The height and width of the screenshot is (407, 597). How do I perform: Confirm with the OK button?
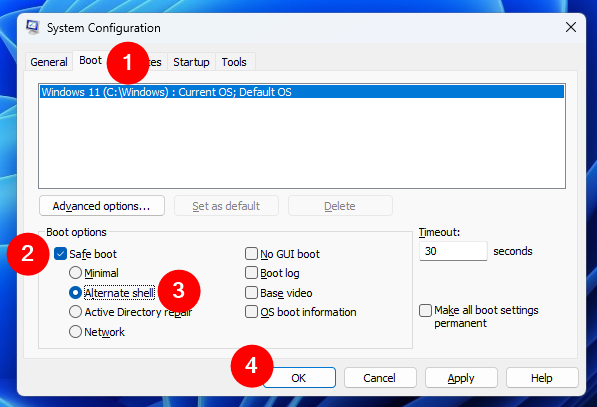tap(299, 378)
